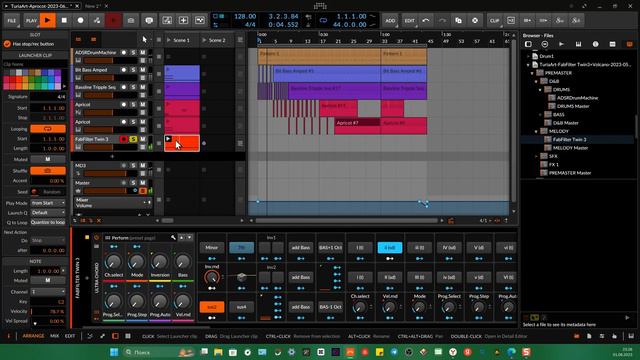Mute the MD3 track
This screenshot has width=640, height=360.
[x=142, y=165]
